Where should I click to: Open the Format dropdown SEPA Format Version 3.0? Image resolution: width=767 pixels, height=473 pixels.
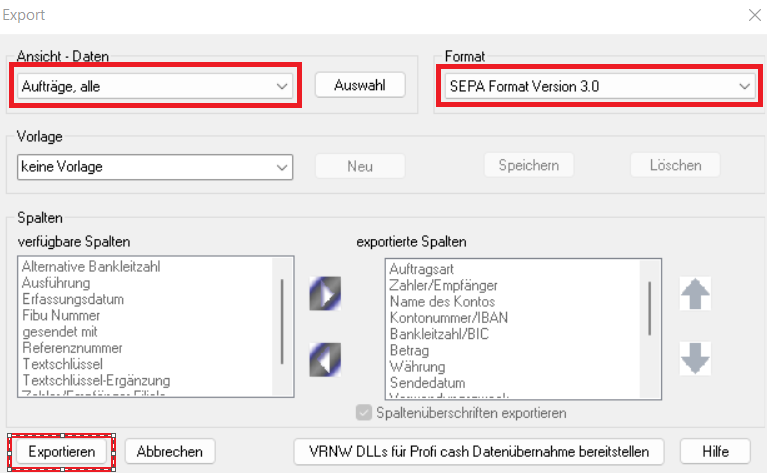600,87
